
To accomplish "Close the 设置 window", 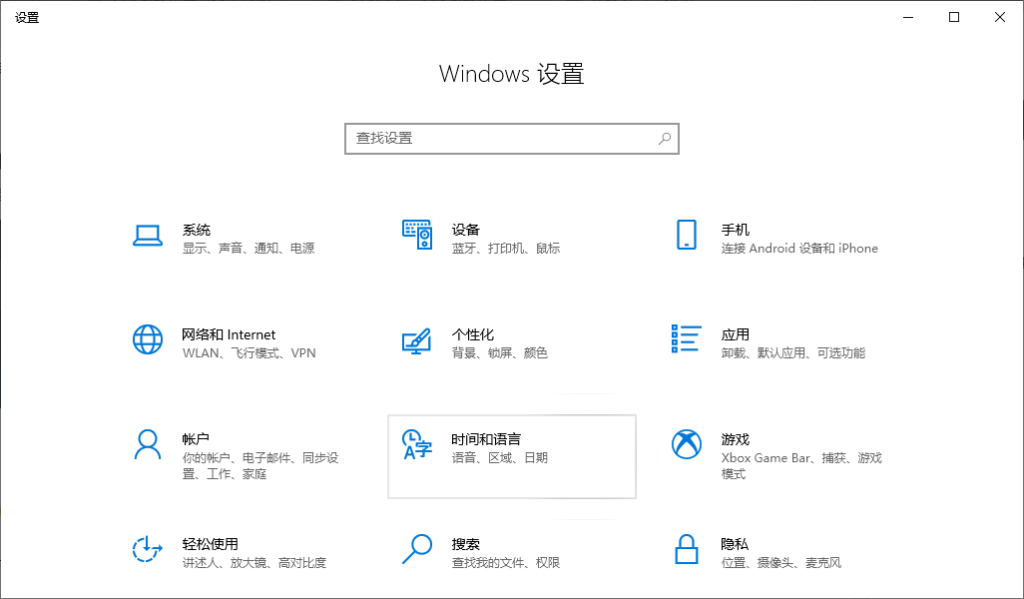I will pyautogui.click(x=1000, y=17).
